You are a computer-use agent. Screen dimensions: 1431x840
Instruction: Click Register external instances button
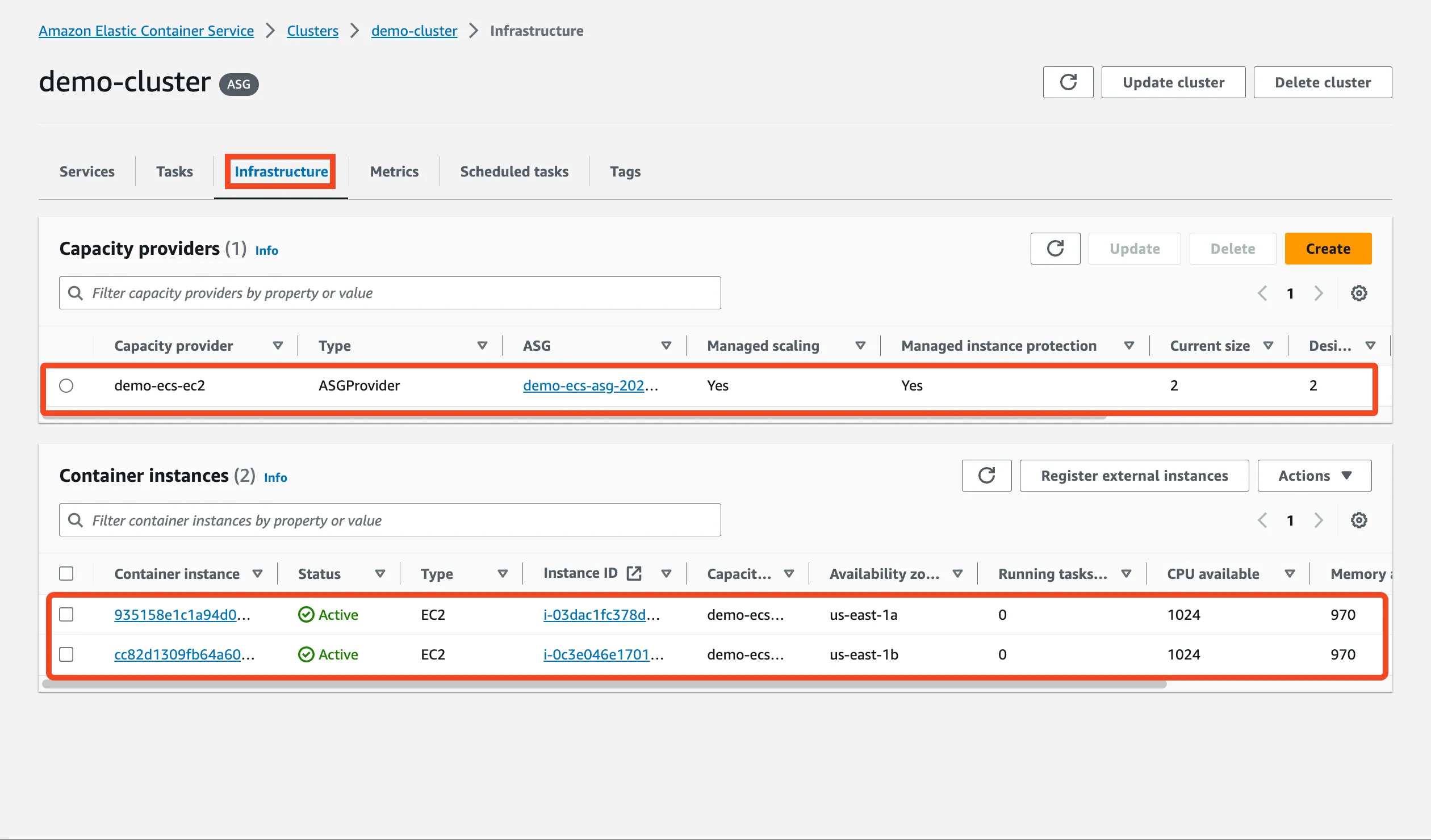tap(1134, 476)
